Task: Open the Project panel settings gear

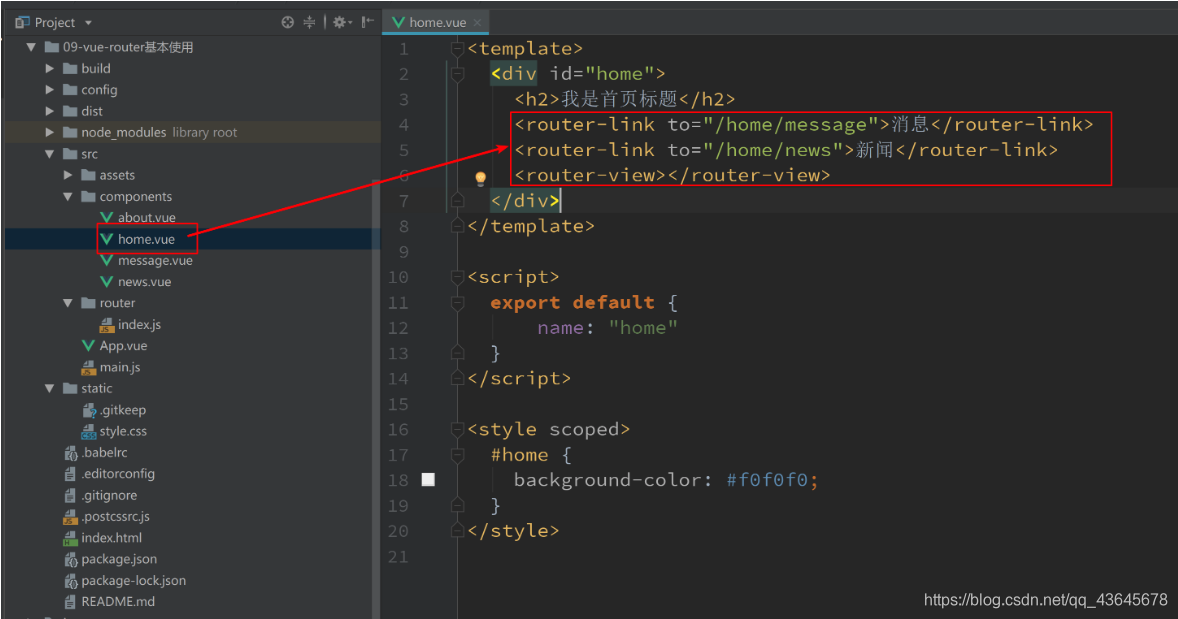Action: click(340, 23)
